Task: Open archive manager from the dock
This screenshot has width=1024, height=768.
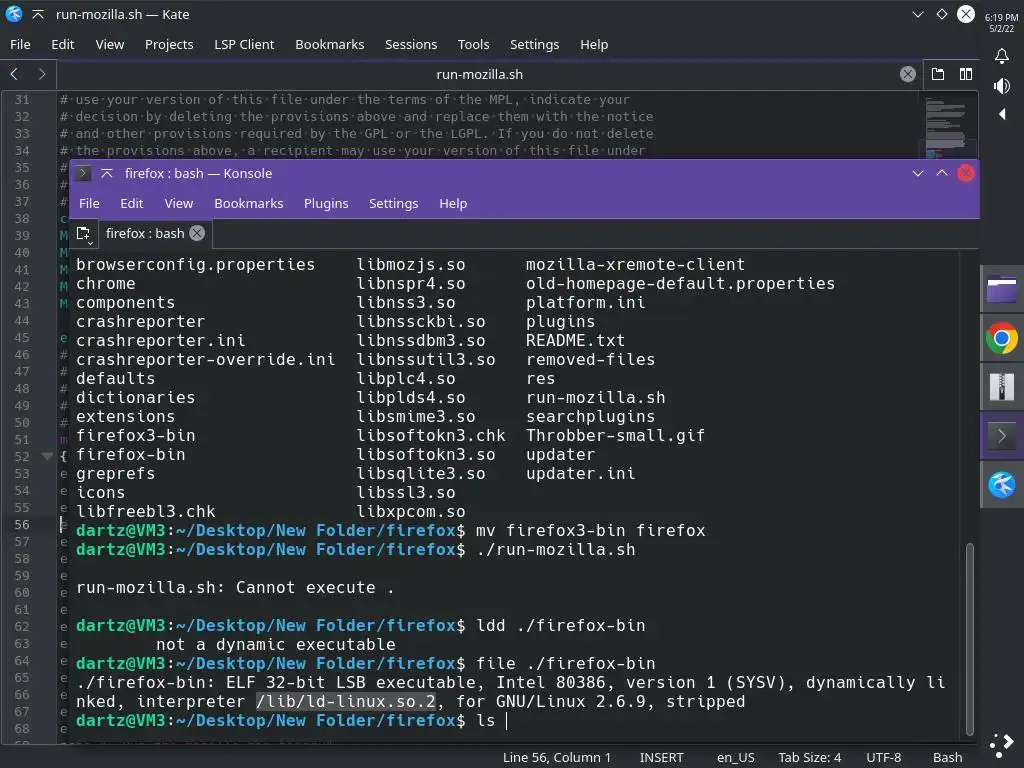Action: (x=1001, y=387)
